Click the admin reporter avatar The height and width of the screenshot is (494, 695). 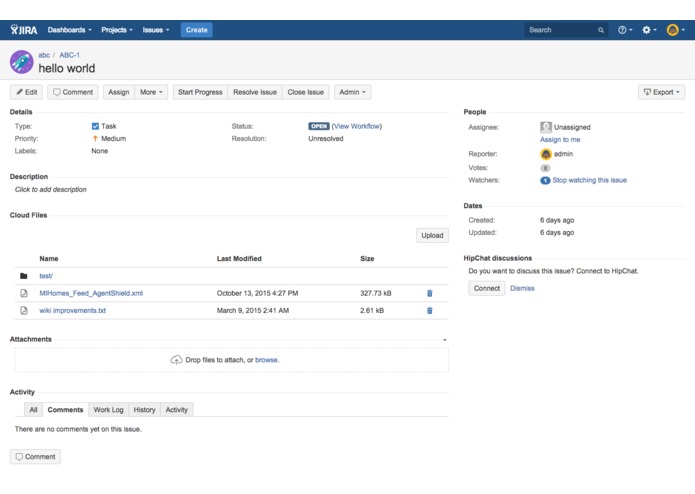546,154
